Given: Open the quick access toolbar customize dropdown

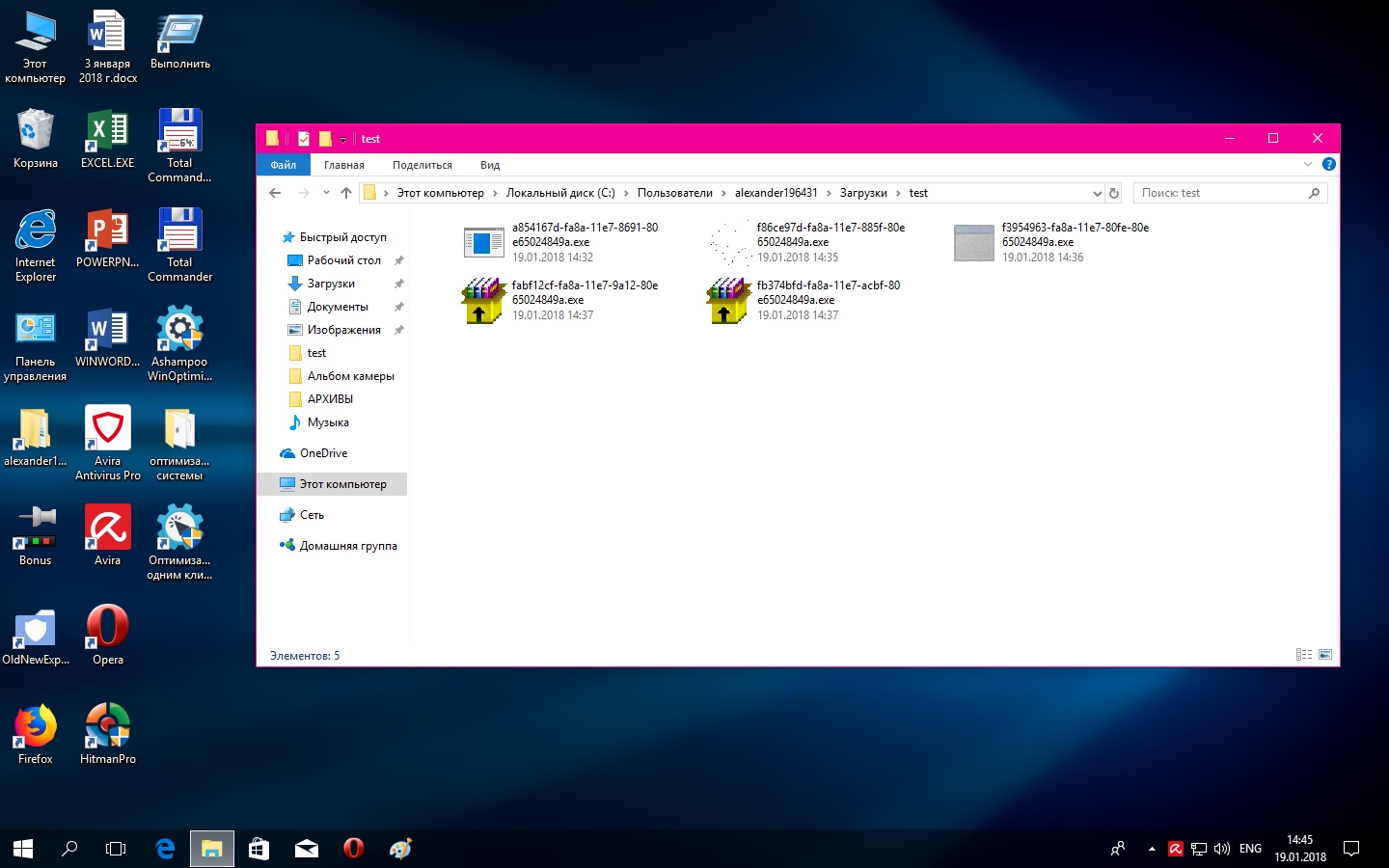Looking at the screenshot, I should 342,140.
